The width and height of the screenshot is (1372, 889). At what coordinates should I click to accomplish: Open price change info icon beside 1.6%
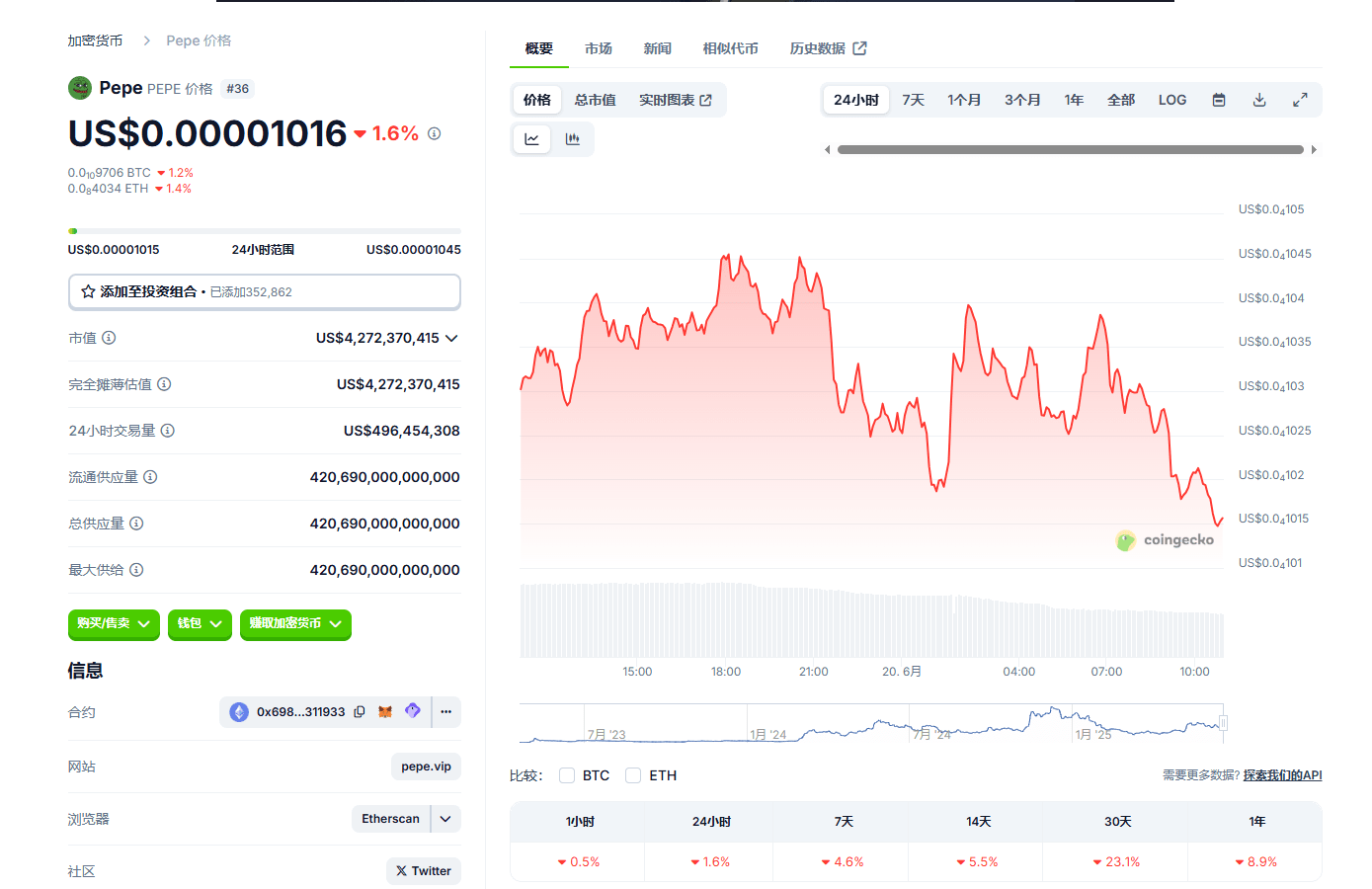point(435,133)
